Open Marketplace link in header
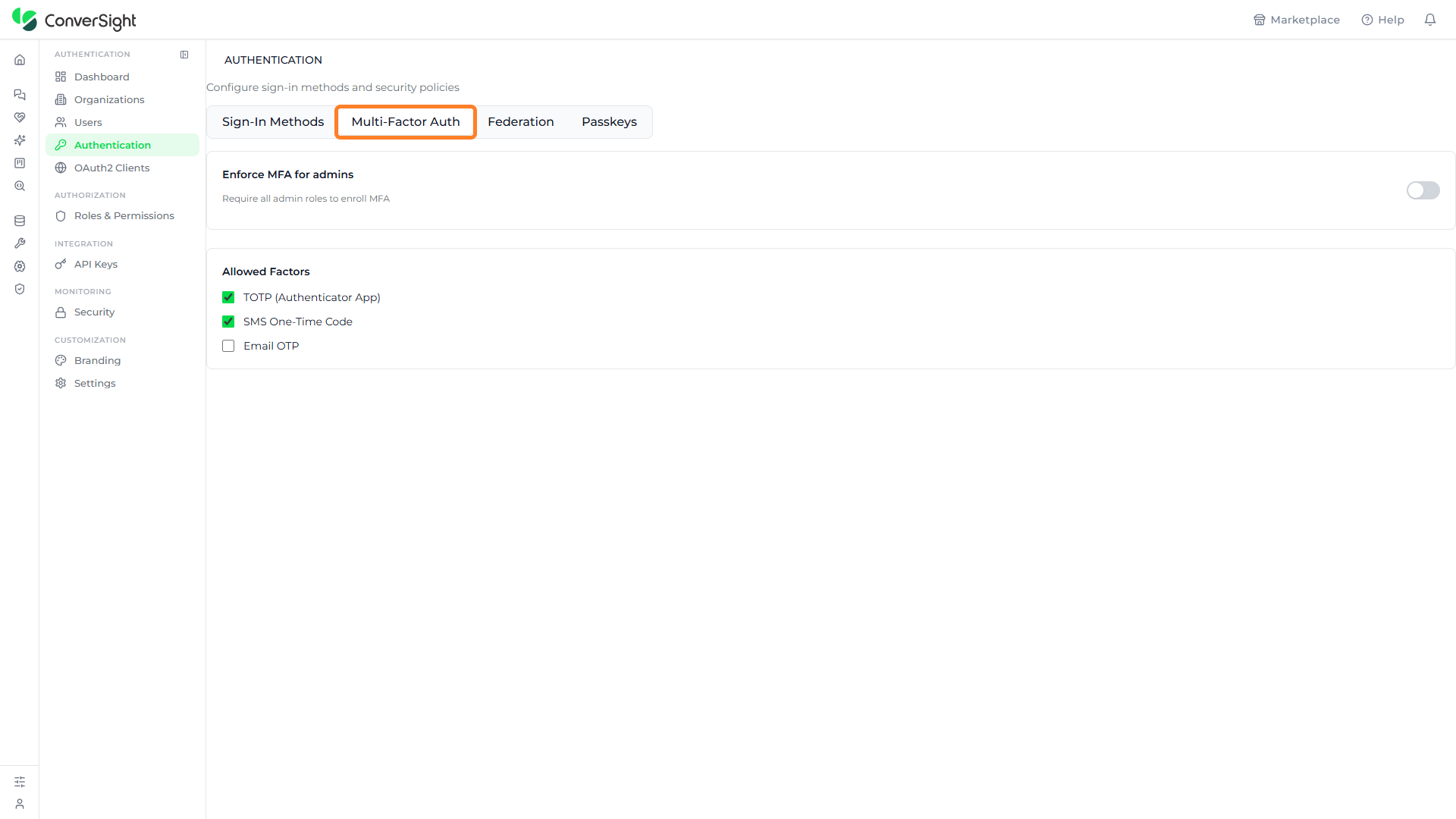Screen dimensions: 1456x819 1297,20
